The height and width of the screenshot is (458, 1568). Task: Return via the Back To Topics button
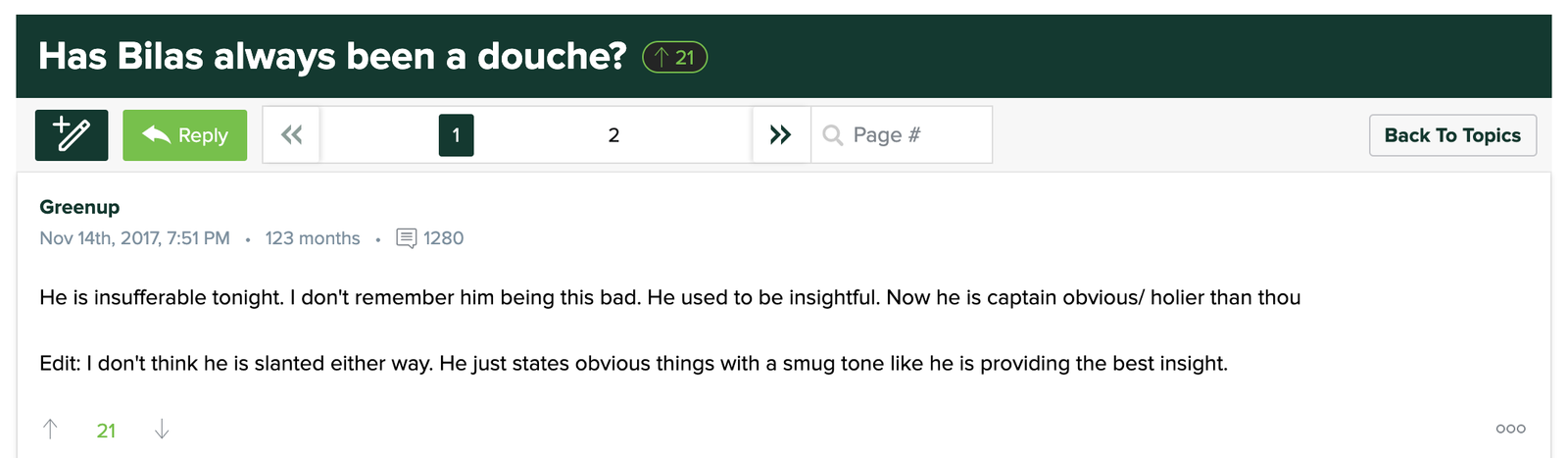point(1452,135)
